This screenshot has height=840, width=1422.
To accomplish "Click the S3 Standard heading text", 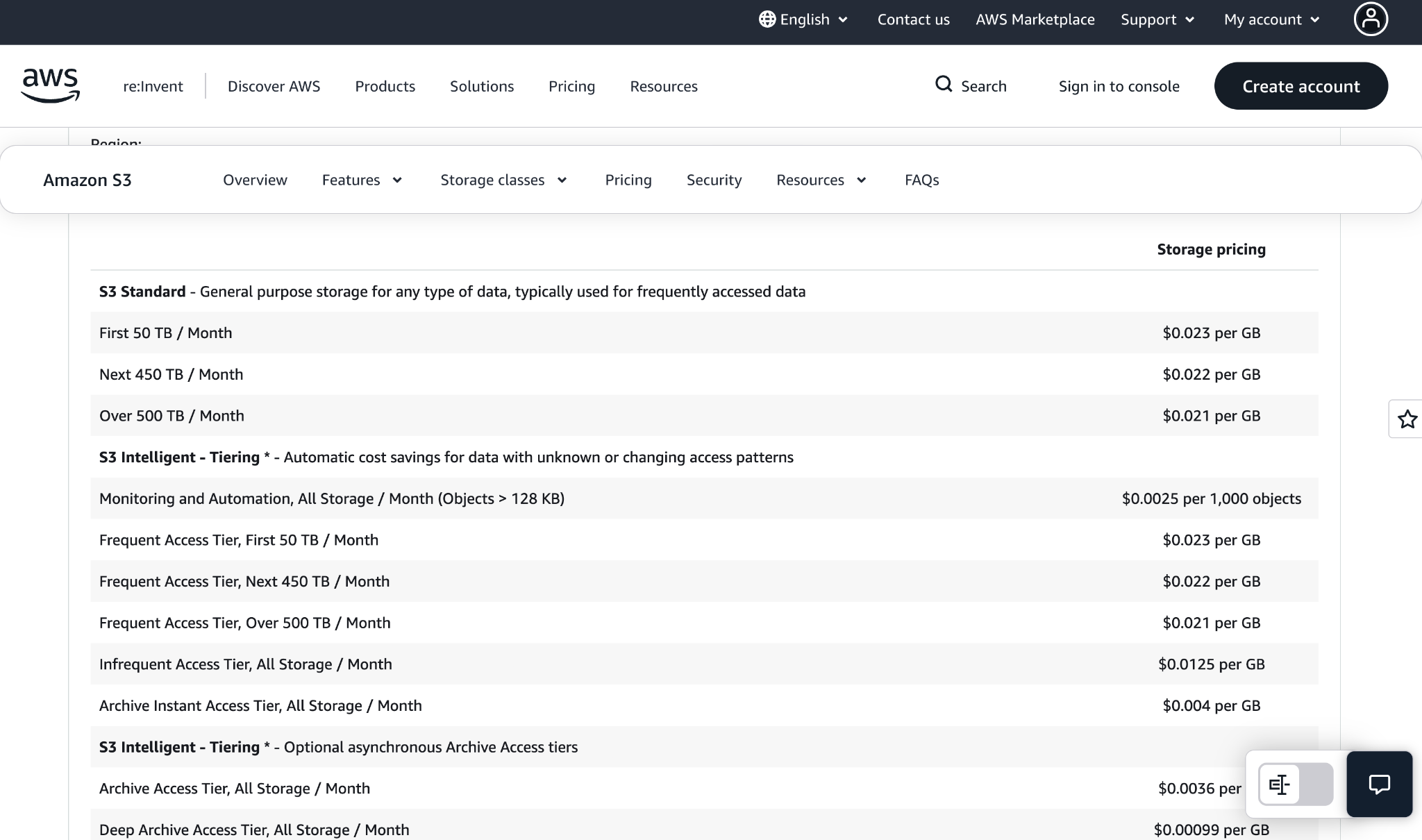I will click(142, 292).
